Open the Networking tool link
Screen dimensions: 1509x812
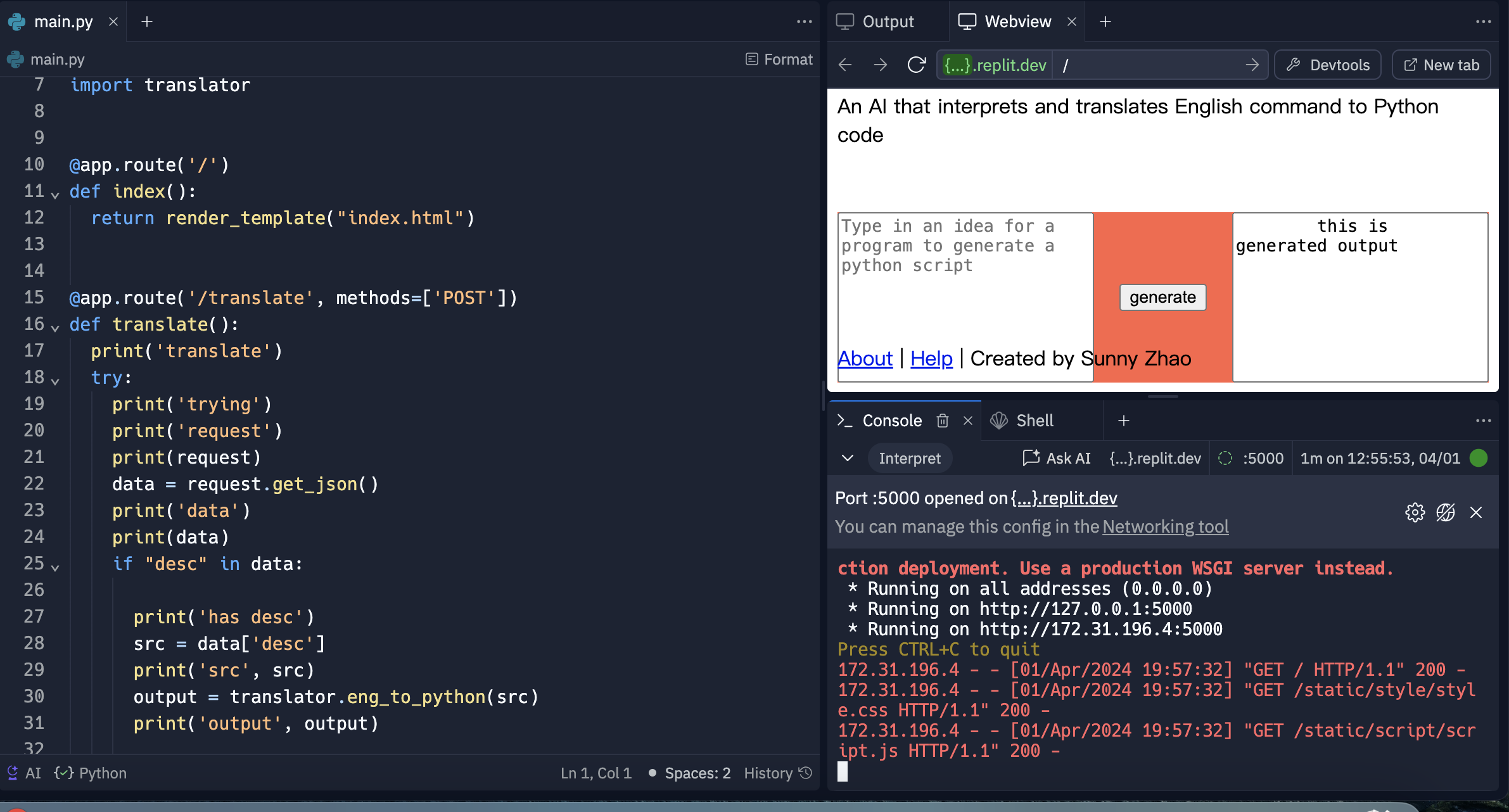point(1165,526)
